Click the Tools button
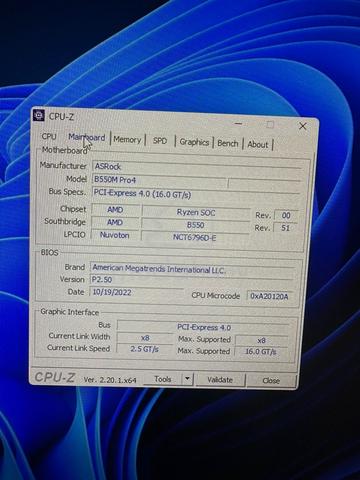The height and width of the screenshot is (480, 360). click(163, 379)
